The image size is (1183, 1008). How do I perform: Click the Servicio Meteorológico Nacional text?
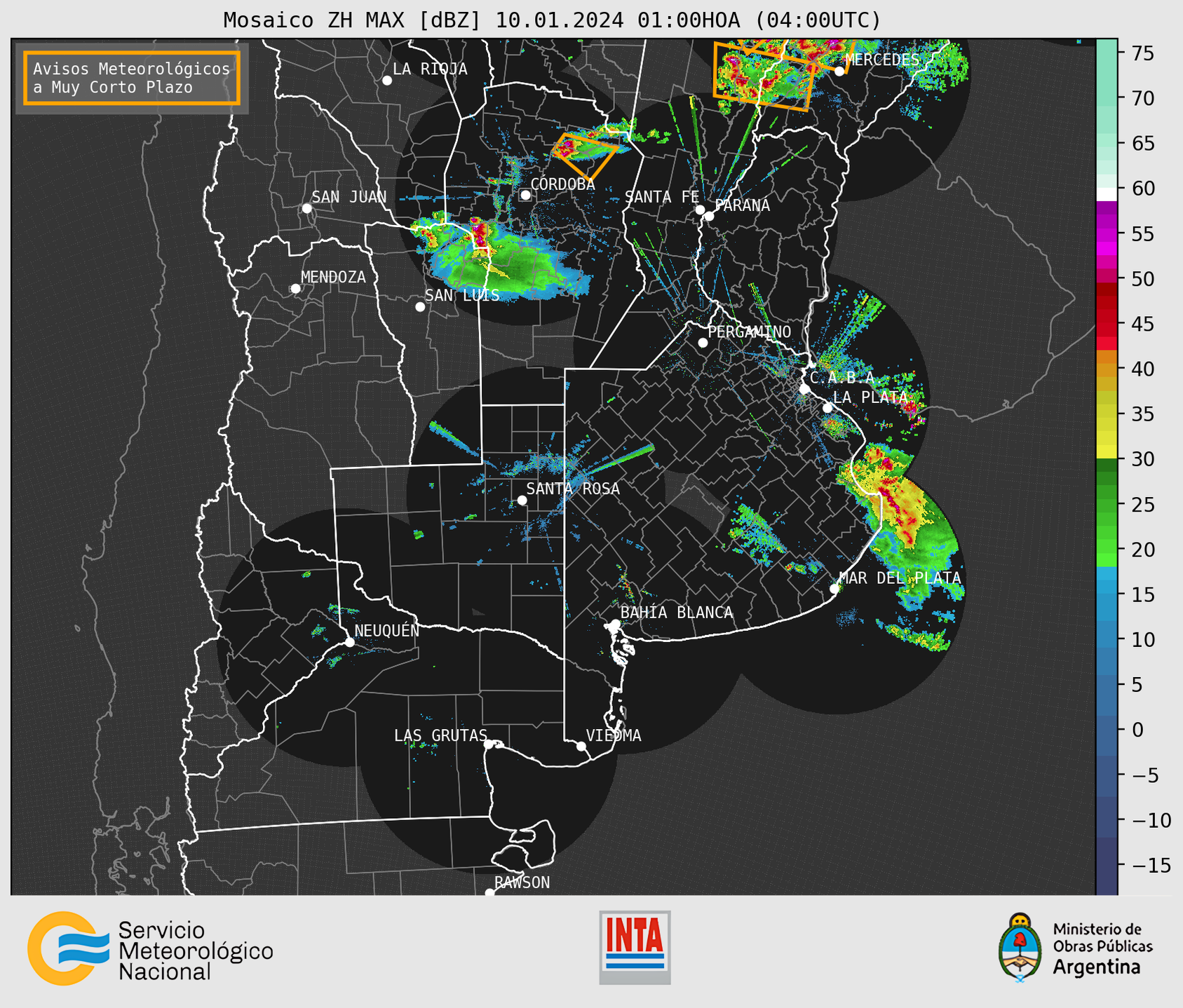click(x=196, y=951)
